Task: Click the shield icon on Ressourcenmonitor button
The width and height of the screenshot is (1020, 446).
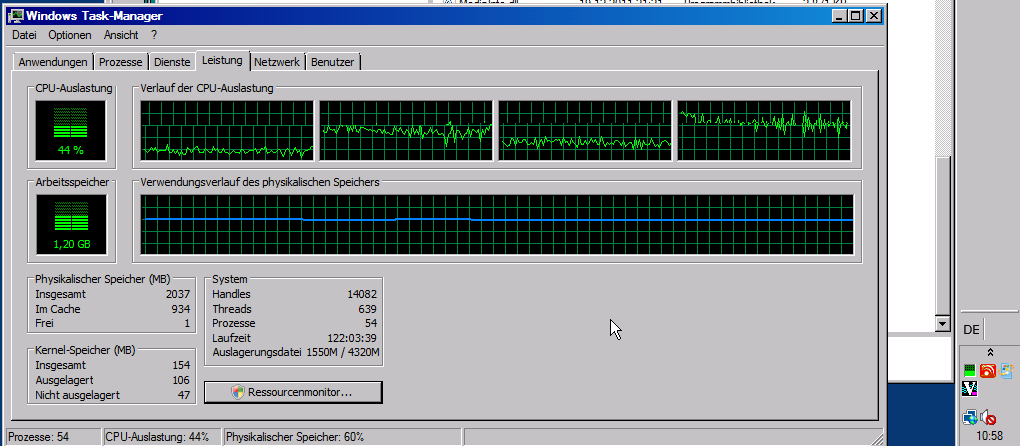Action: [x=237, y=392]
